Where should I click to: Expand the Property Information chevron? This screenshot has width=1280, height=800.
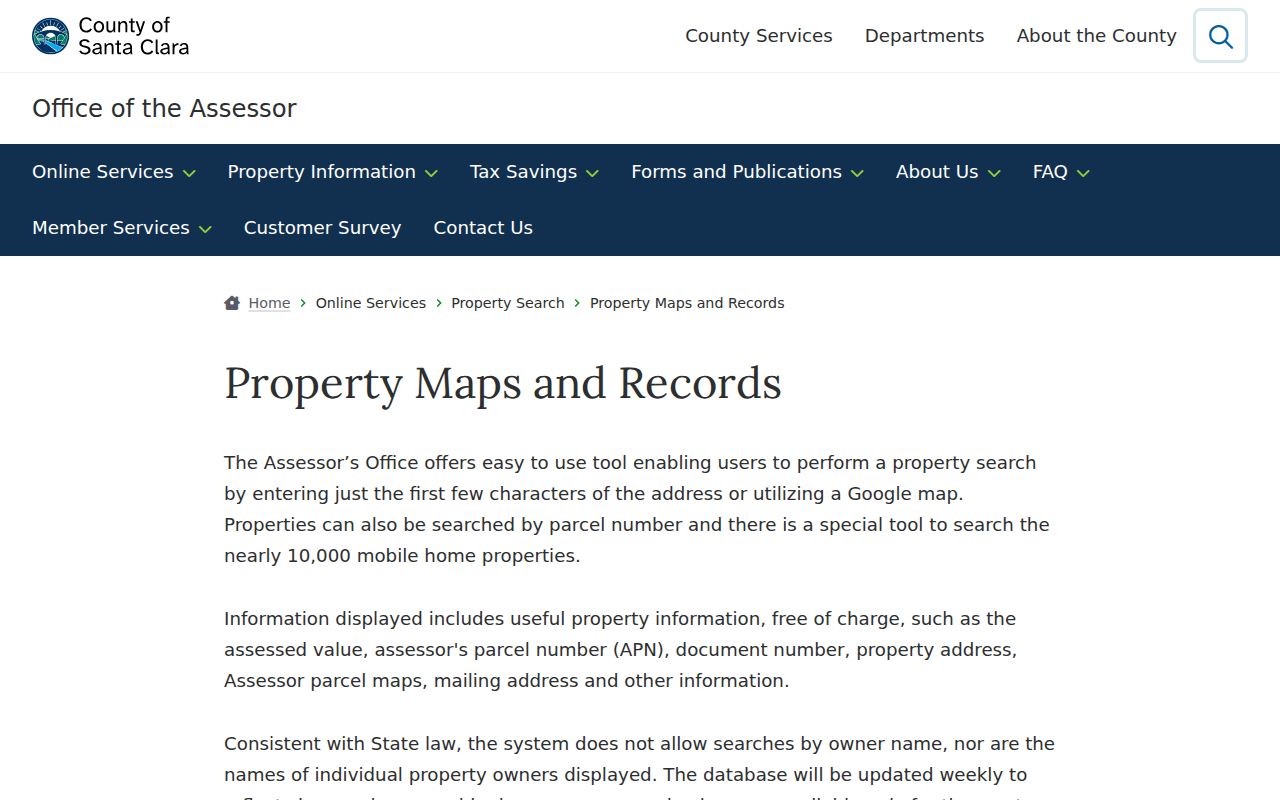click(431, 173)
